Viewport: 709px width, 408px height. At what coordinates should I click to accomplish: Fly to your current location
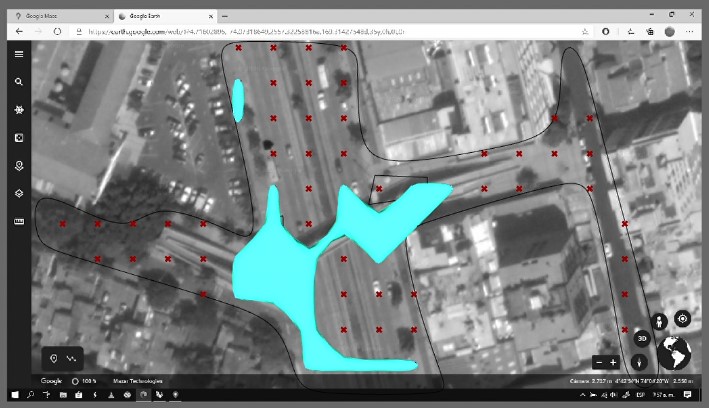683,319
